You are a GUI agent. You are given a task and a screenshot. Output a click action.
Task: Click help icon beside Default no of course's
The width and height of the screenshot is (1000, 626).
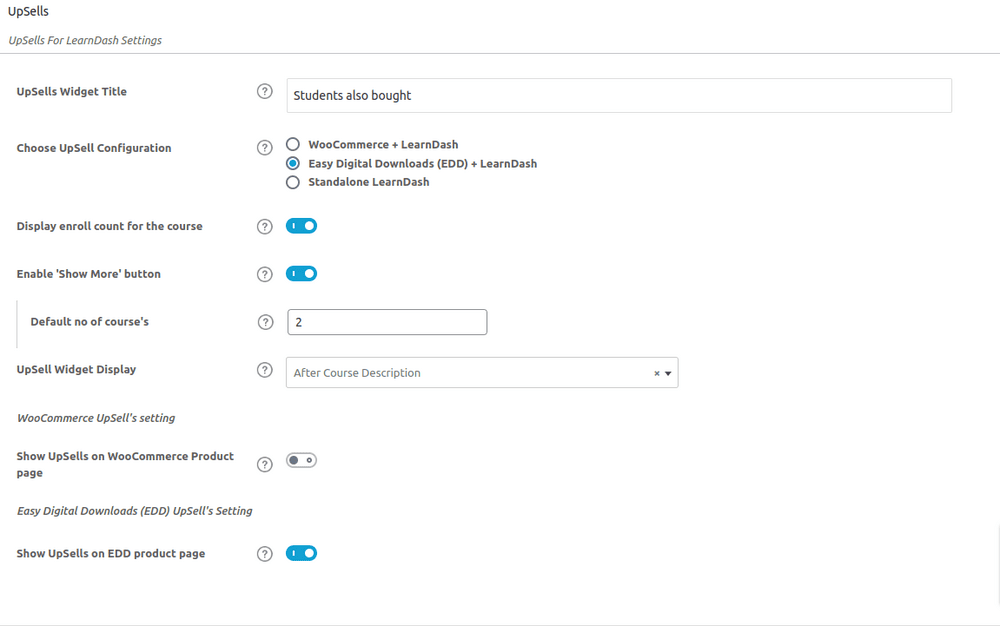[264, 321]
